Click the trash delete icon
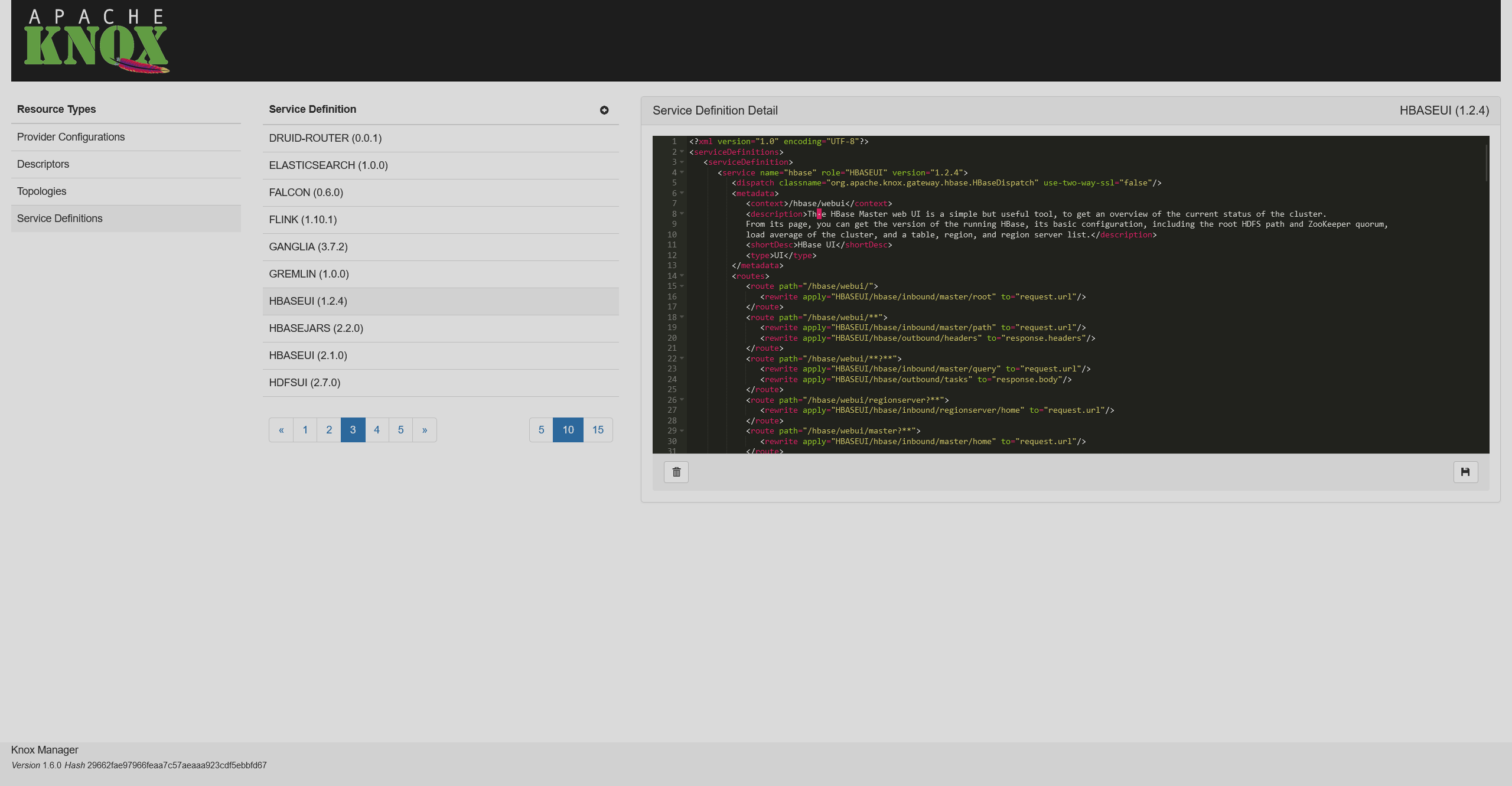 click(x=676, y=472)
